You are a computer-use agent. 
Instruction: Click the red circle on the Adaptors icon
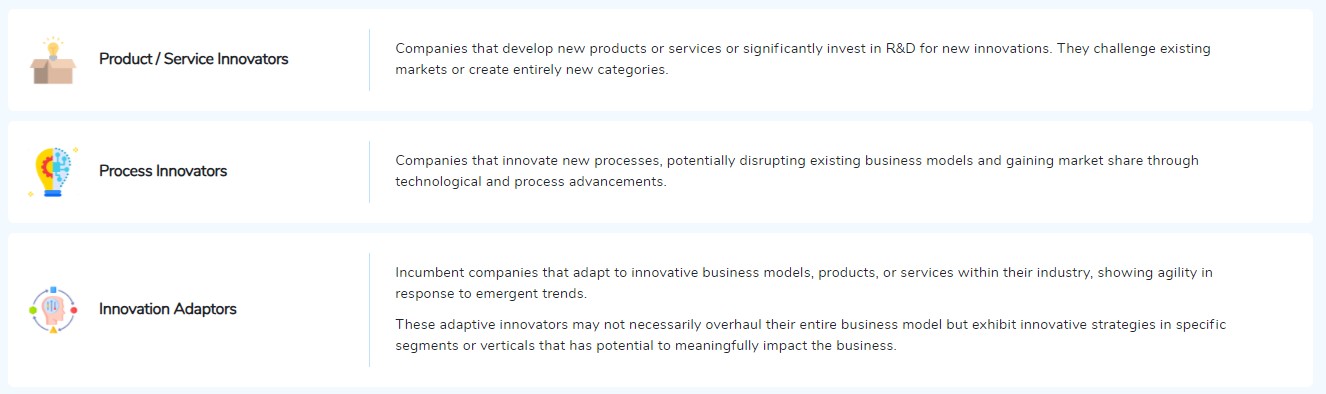coord(74,310)
